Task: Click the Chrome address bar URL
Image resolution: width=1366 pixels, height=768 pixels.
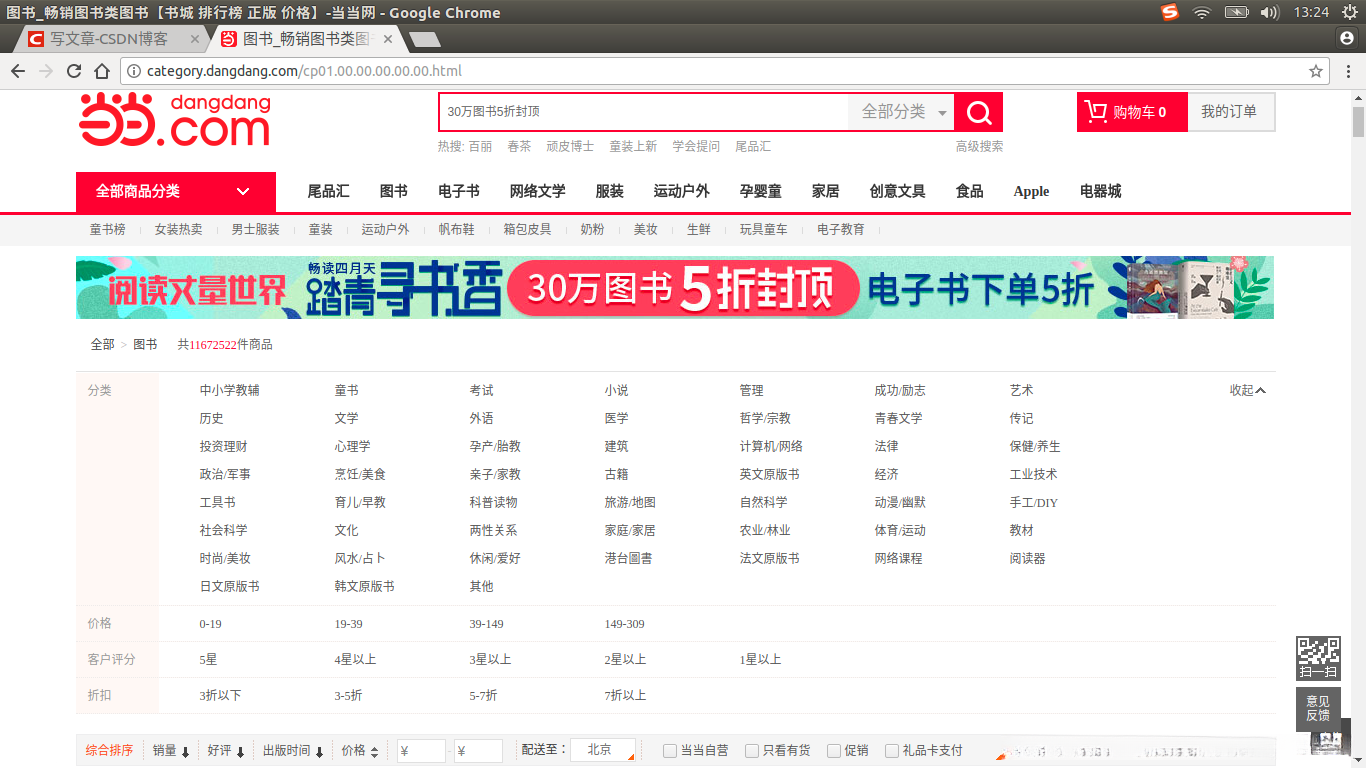Action: [x=304, y=71]
